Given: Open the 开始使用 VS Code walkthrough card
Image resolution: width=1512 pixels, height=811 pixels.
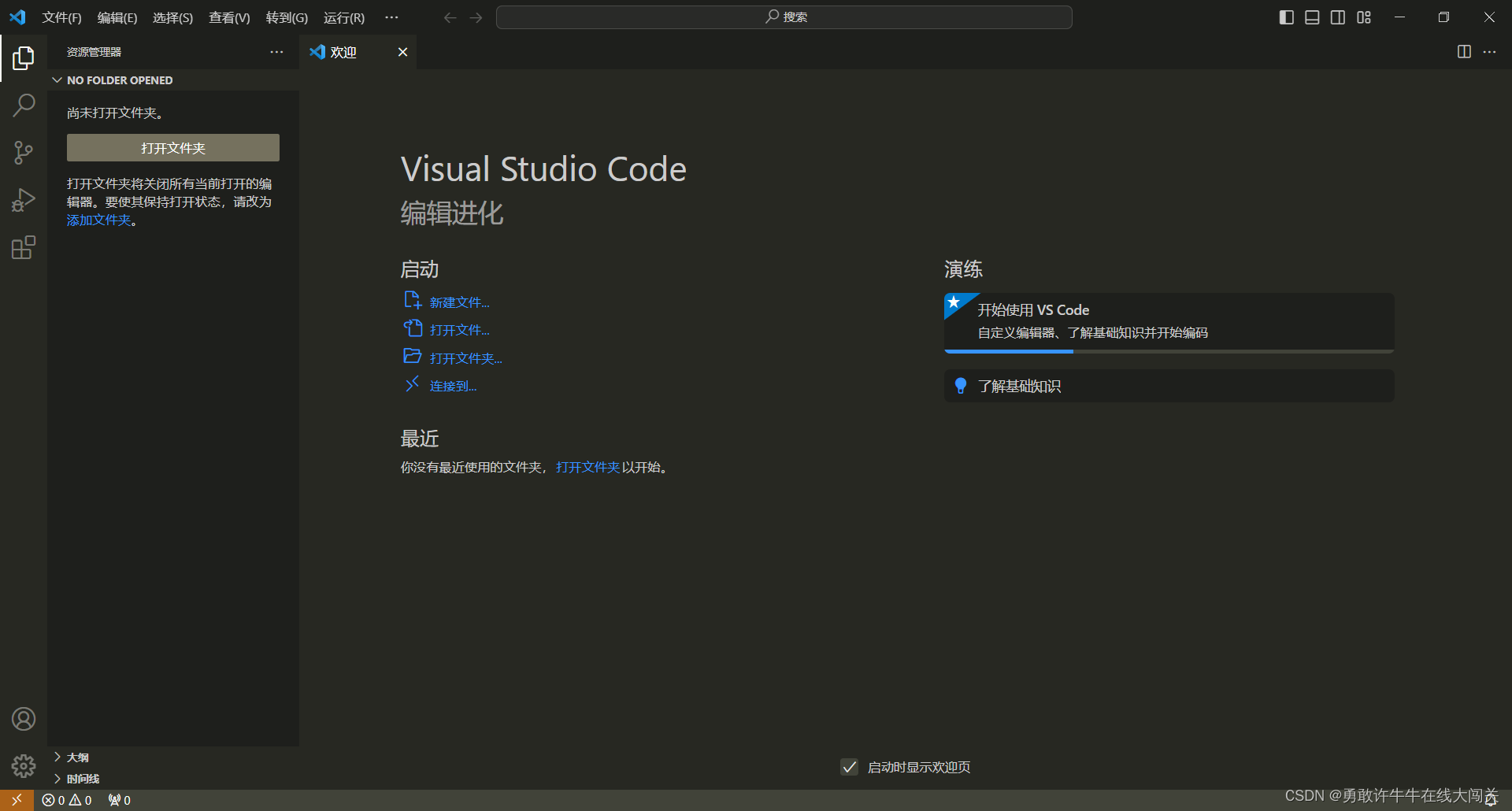Looking at the screenshot, I should 1169,323.
